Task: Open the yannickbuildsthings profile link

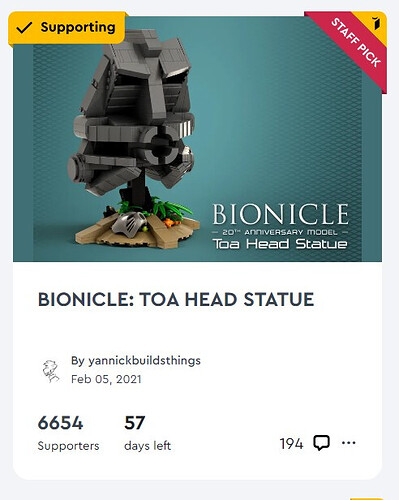Action: [144, 361]
